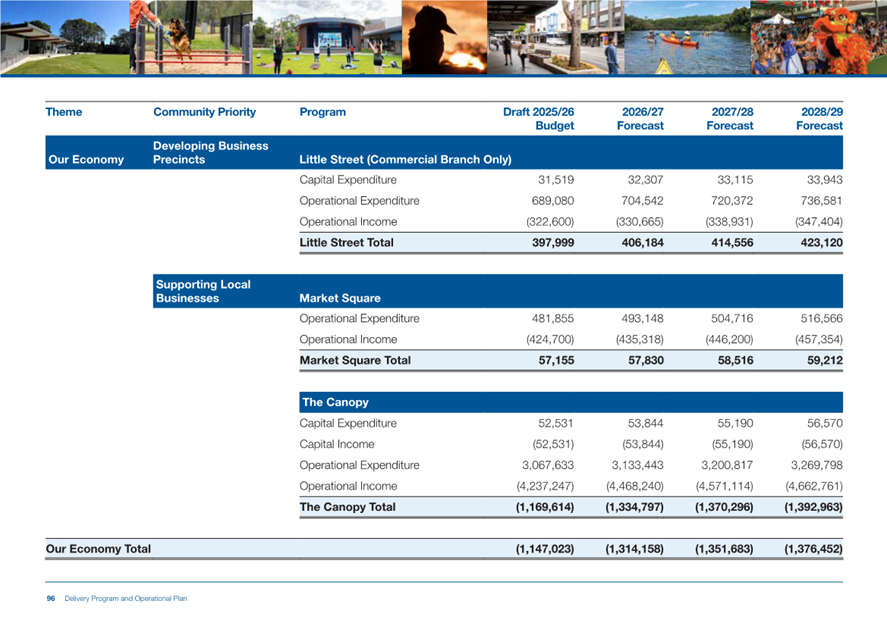Click the outdoor yoga amphitheatre photo
This screenshot has width=887, height=626.
[x=328, y=37]
